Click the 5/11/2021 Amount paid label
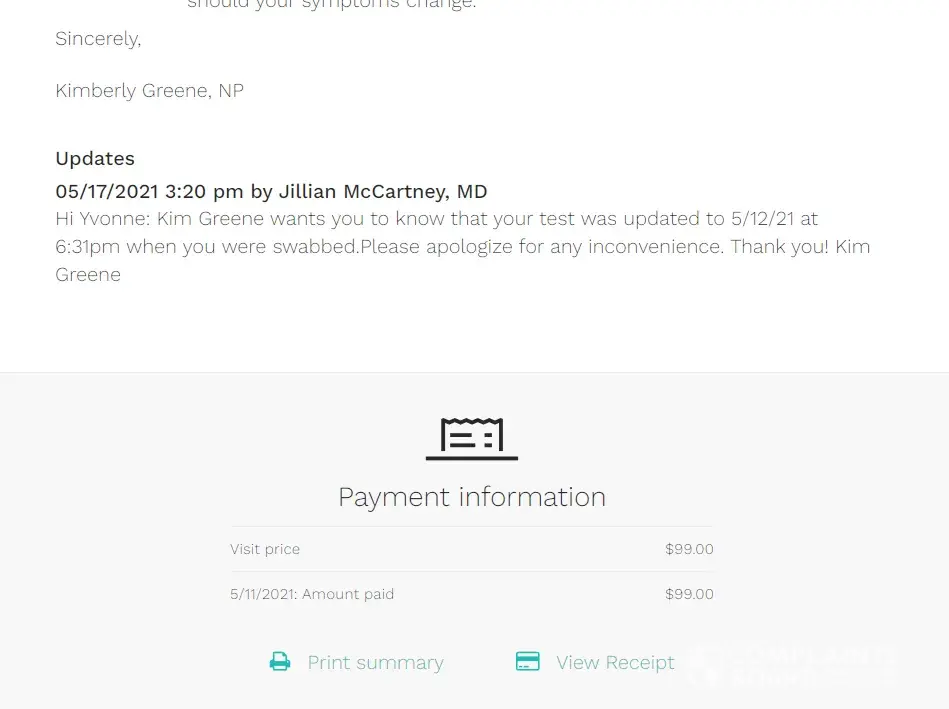Screen dimensions: 949x709 [312, 594]
